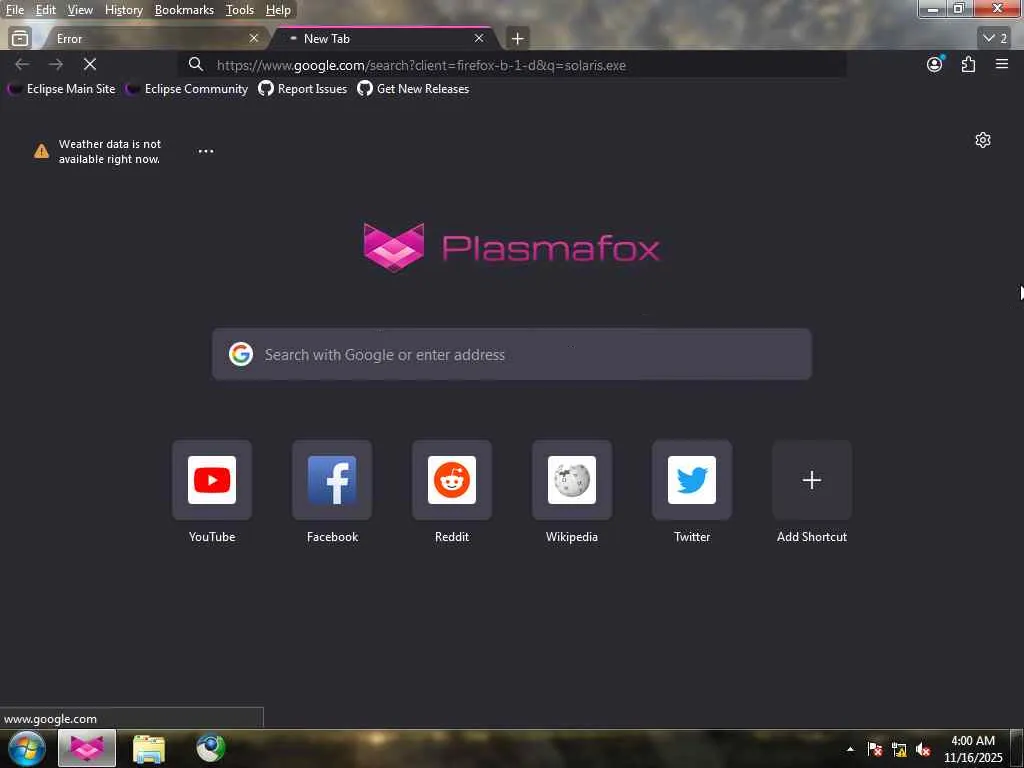This screenshot has height=768, width=1024.
Task: Open the View menu
Action: (80, 10)
